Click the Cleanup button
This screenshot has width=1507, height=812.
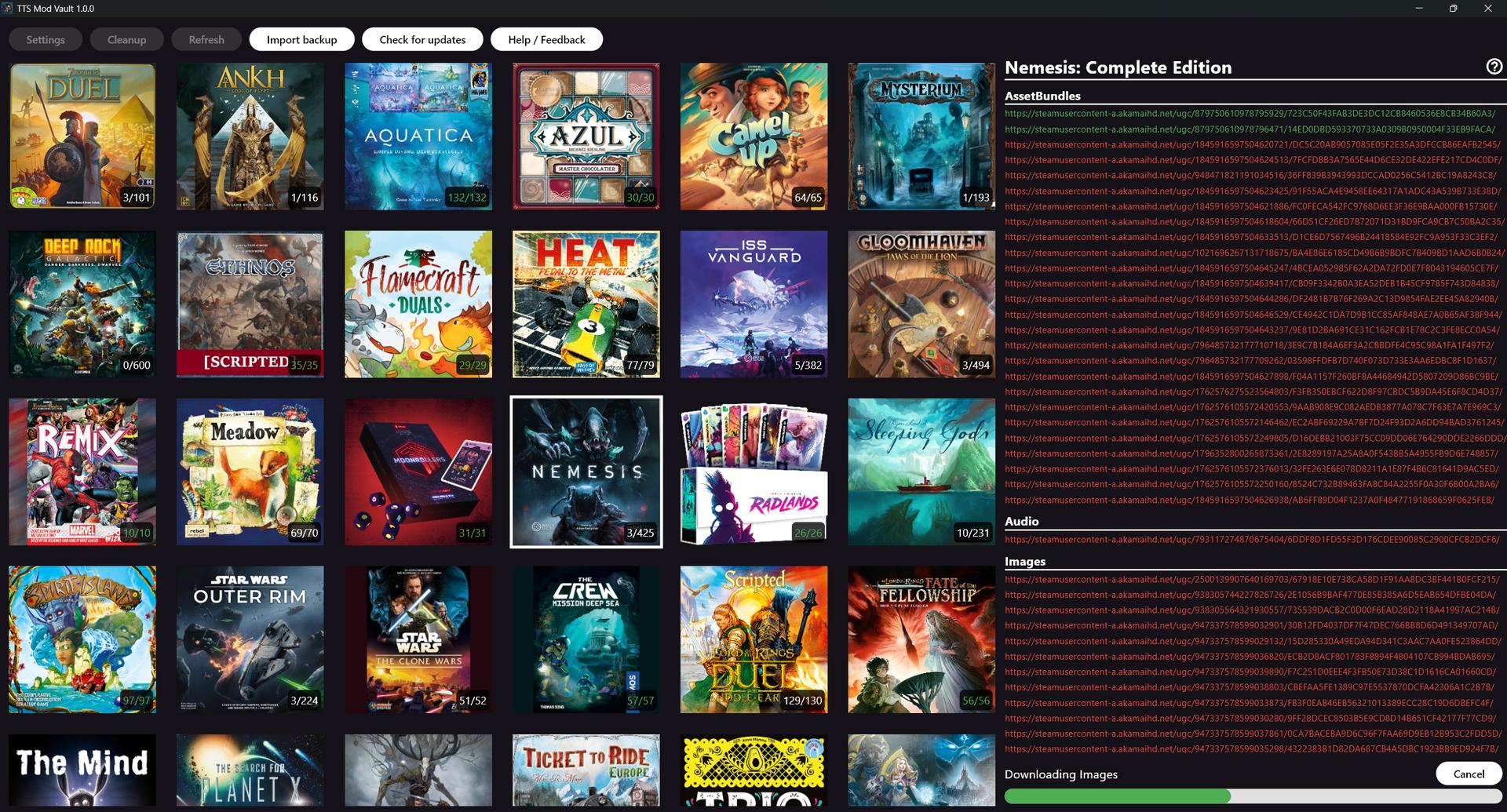click(x=126, y=39)
